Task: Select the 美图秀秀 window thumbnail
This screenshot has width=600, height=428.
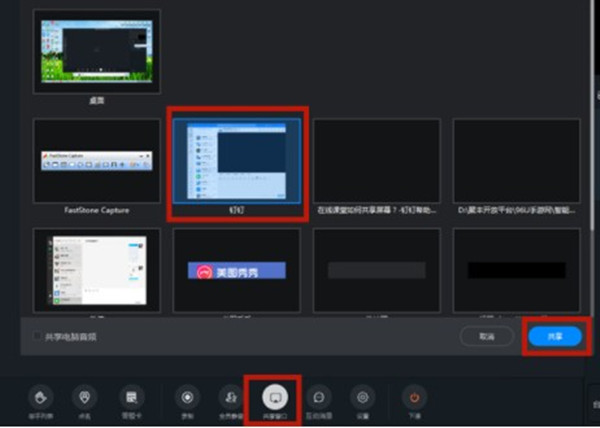Action: [238, 270]
